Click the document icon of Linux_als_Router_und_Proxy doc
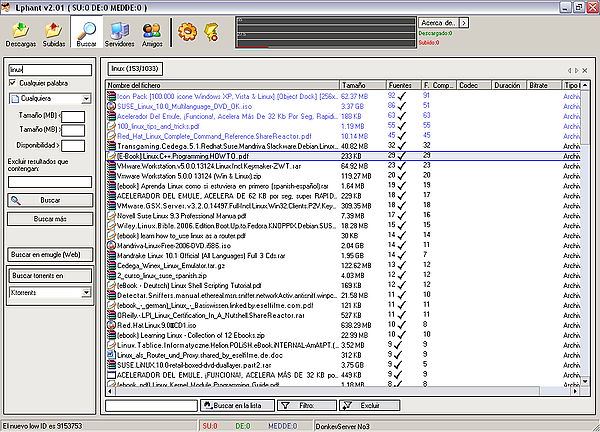The width and height of the screenshot is (600, 432). (111, 355)
